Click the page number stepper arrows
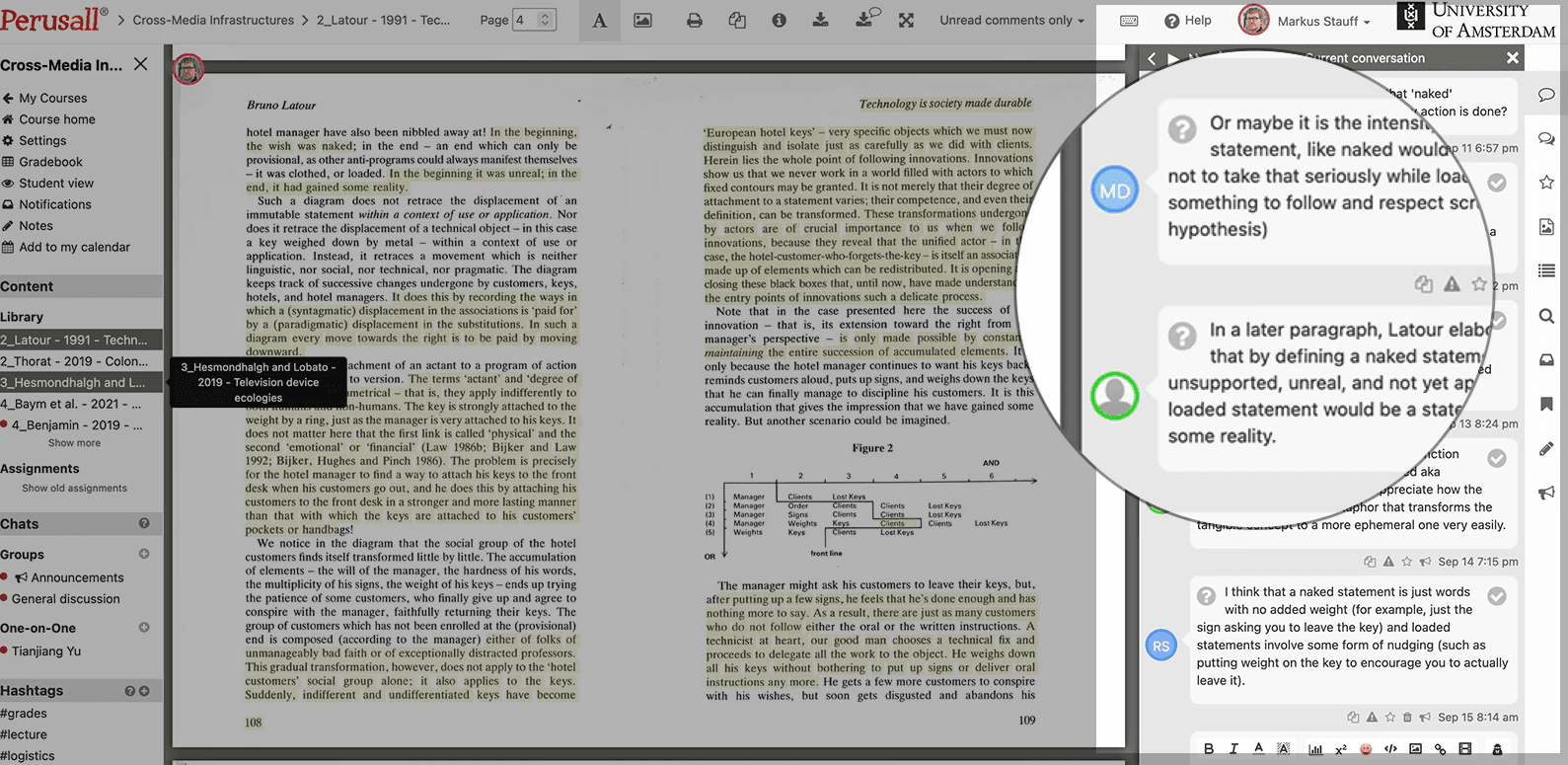Screen dimensions: 1568x765 (546, 20)
